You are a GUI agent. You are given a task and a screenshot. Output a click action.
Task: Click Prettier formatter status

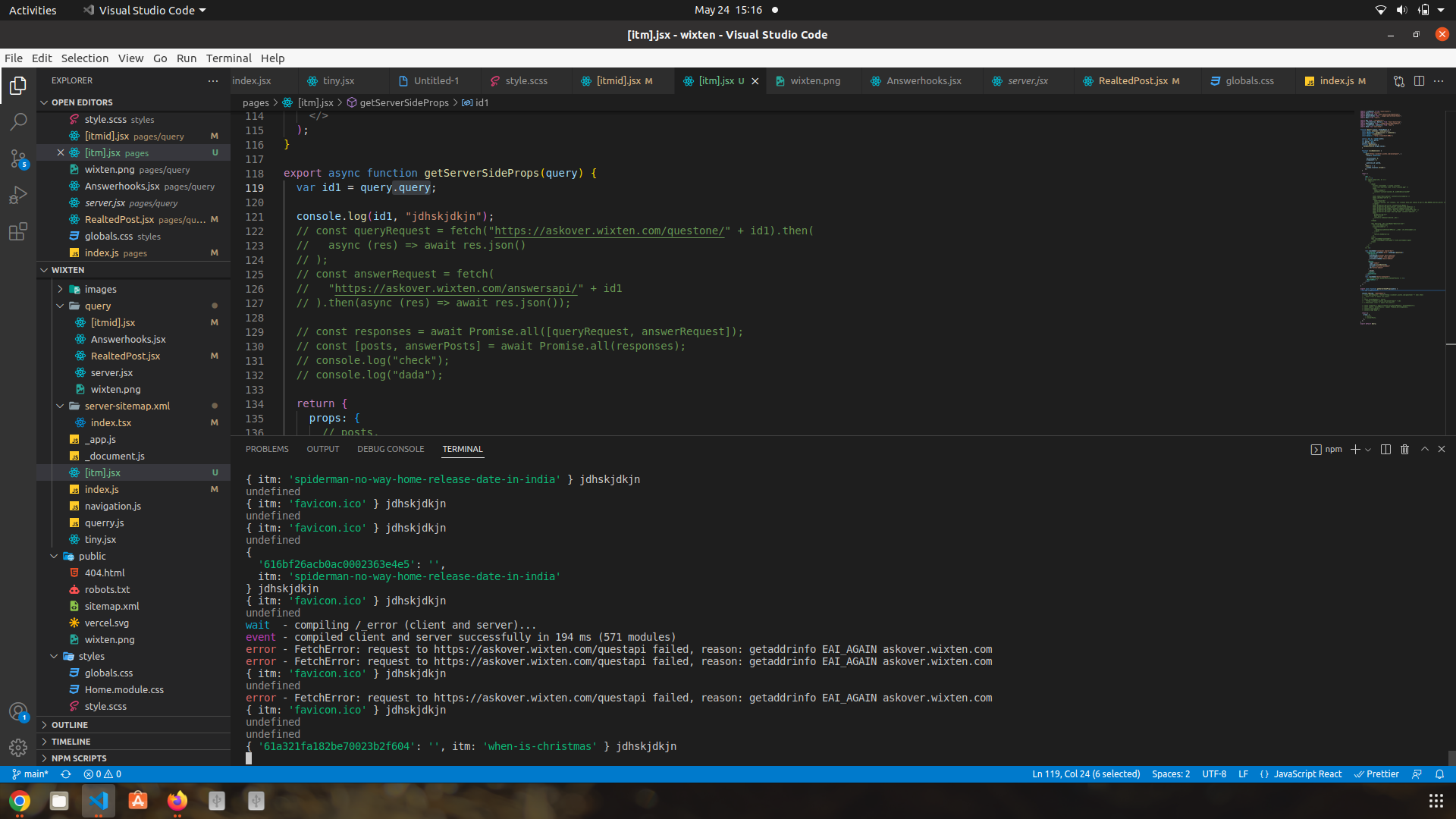(x=1376, y=774)
